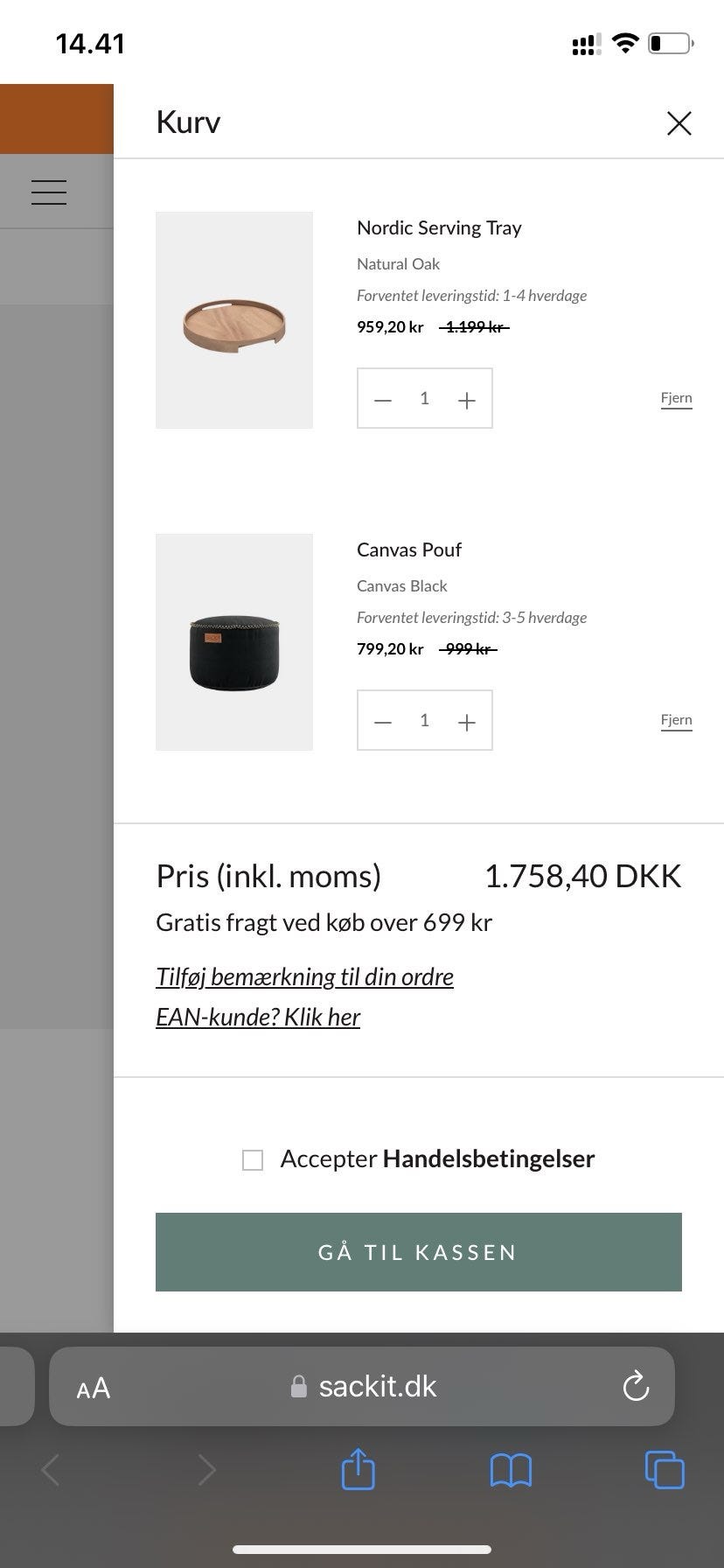This screenshot has width=724, height=1568.
Task: Open the hamburger menu
Action: tap(49, 192)
